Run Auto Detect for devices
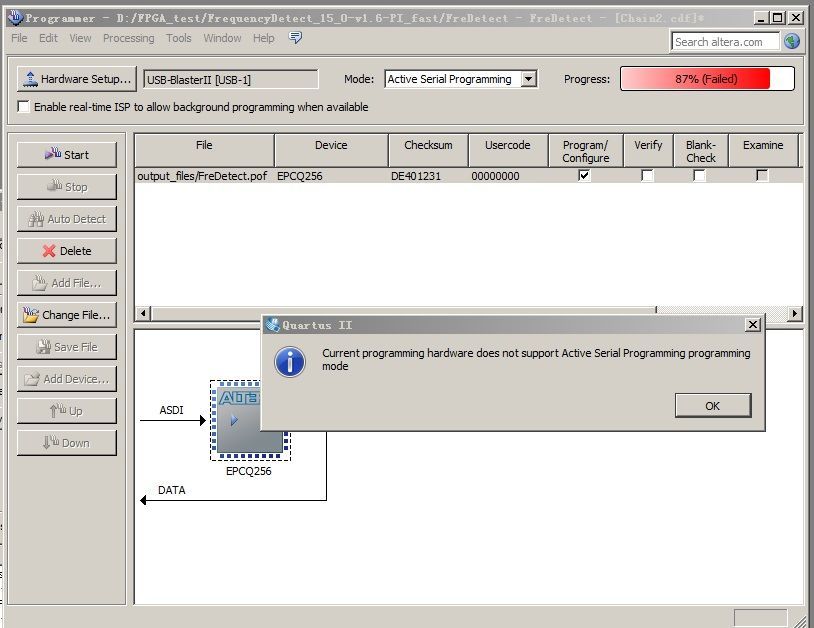 point(66,219)
